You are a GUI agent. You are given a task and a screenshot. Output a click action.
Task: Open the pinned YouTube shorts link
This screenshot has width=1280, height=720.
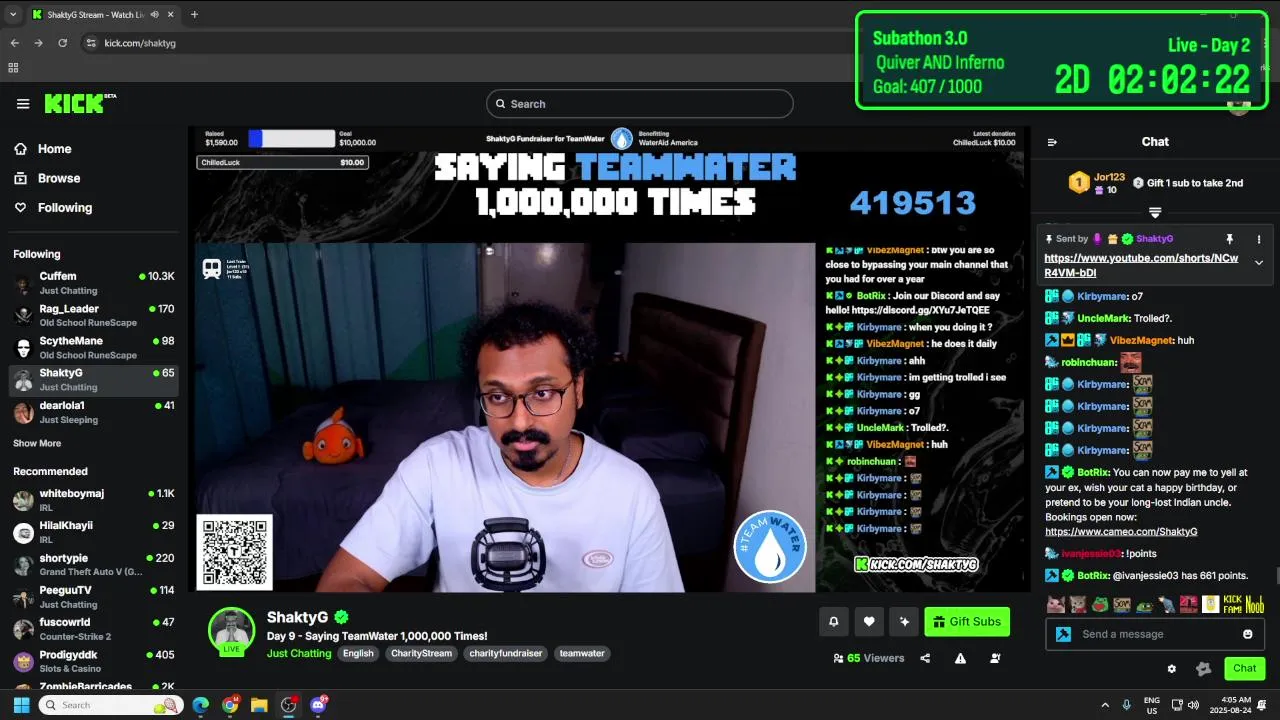click(1141, 265)
